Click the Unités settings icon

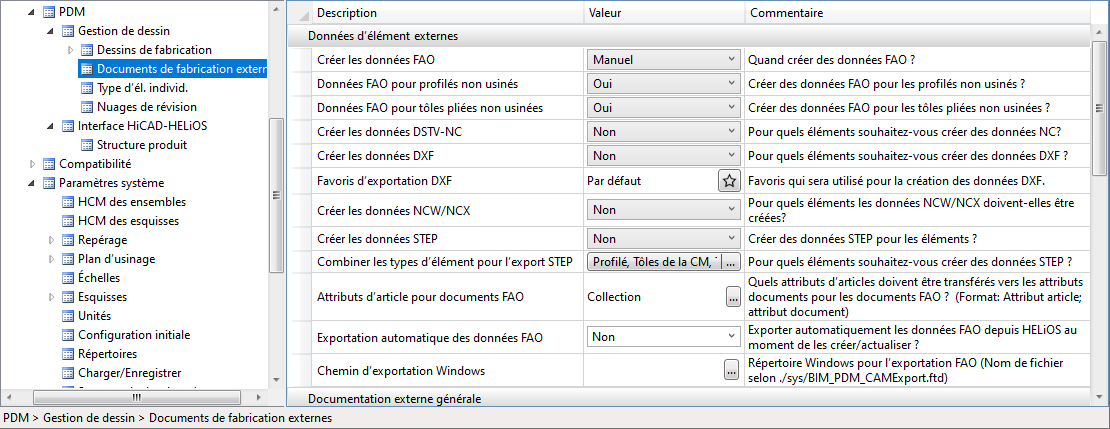(67, 316)
